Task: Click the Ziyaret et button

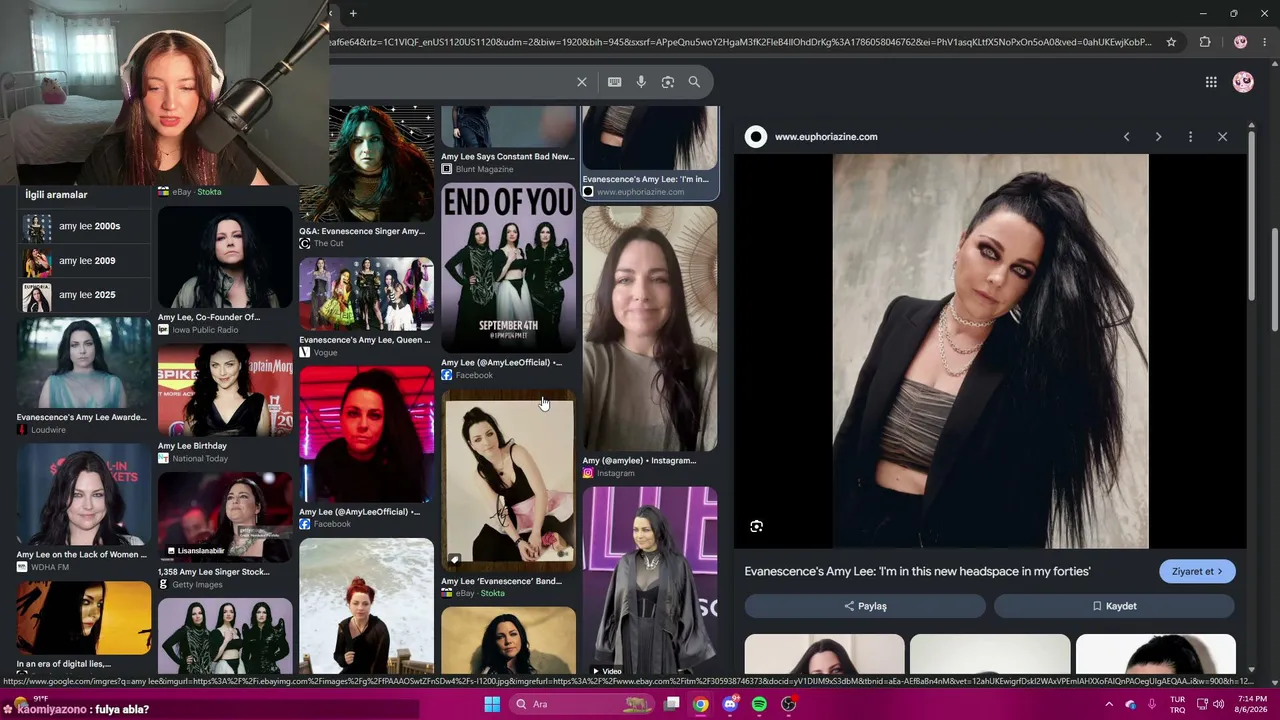Action: (1197, 571)
